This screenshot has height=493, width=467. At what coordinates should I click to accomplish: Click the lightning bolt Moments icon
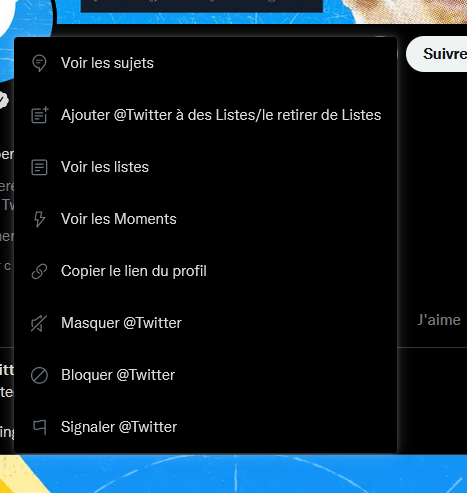pyautogui.click(x=39, y=219)
